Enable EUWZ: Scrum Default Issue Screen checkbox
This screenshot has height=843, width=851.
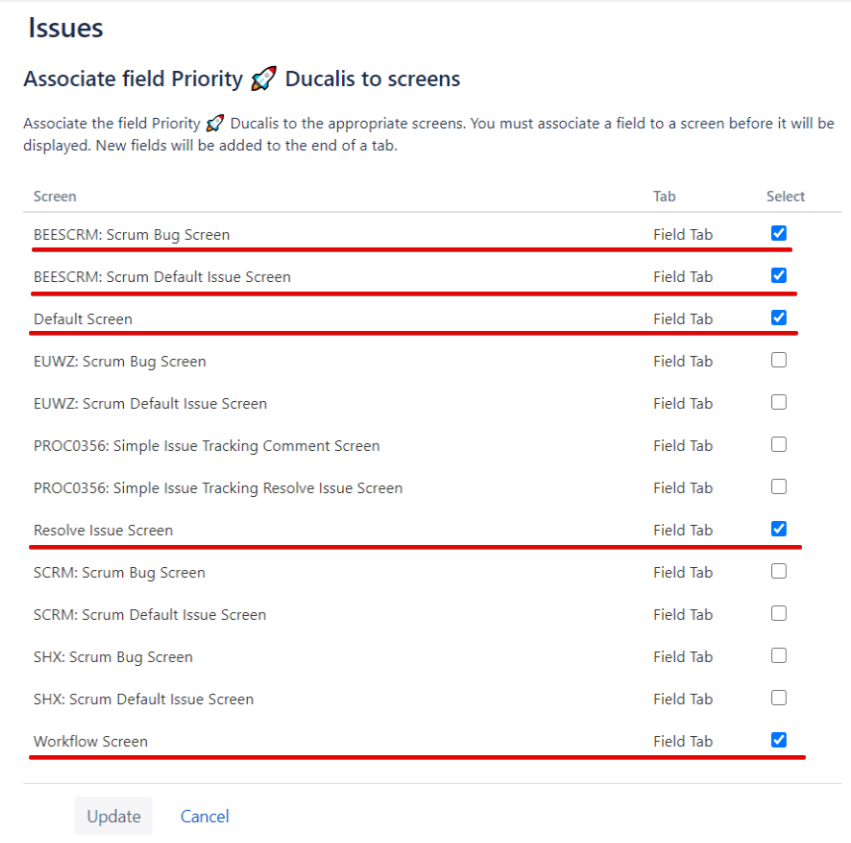click(x=779, y=402)
